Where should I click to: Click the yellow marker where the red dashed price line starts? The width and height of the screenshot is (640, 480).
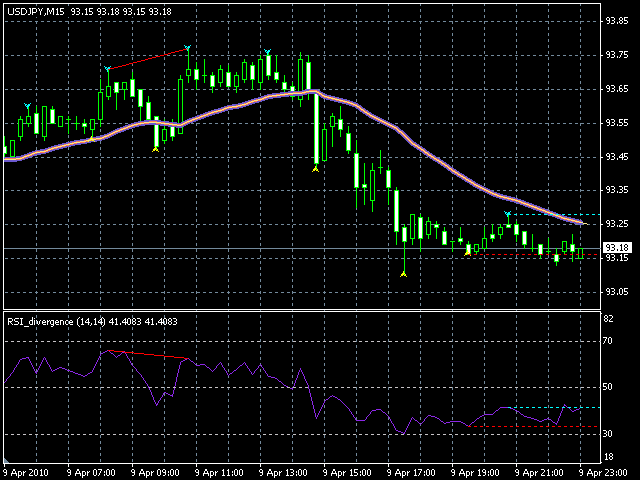tap(467, 253)
